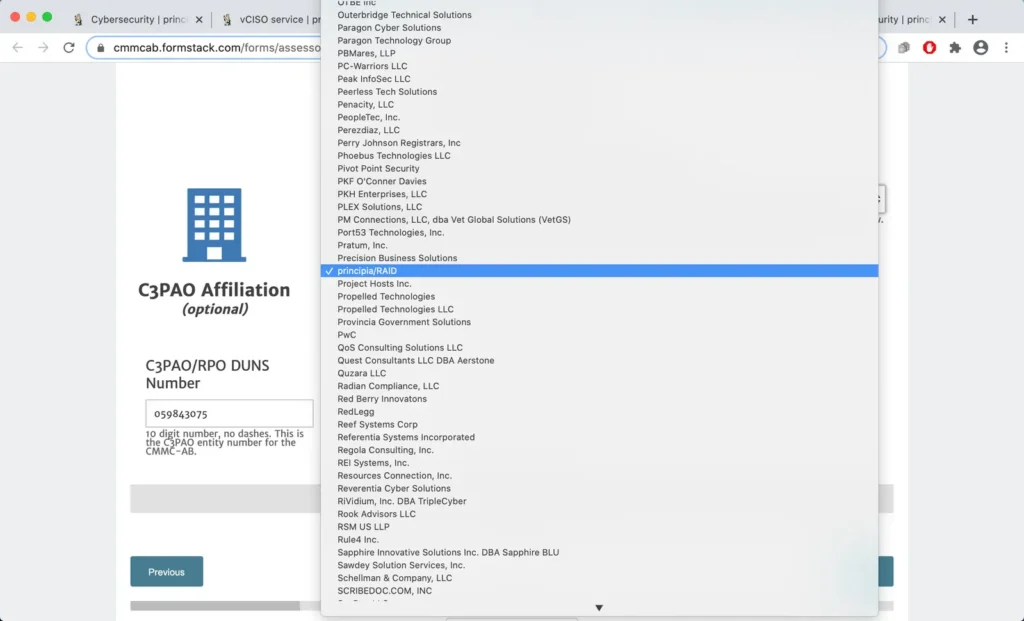Close the last Cybersecurity tab on right

(942, 20)
